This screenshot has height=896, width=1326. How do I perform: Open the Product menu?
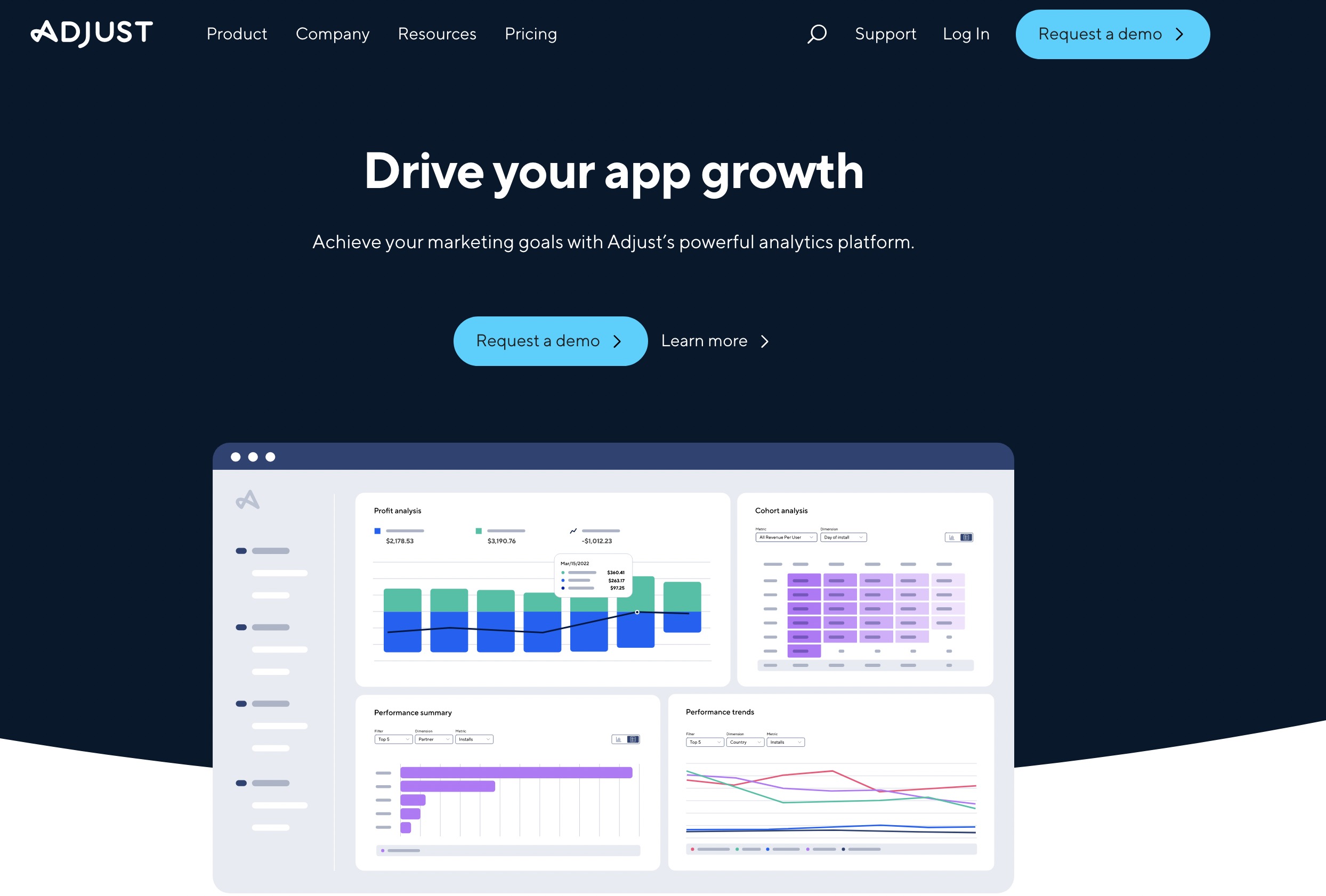pos(237,33)
